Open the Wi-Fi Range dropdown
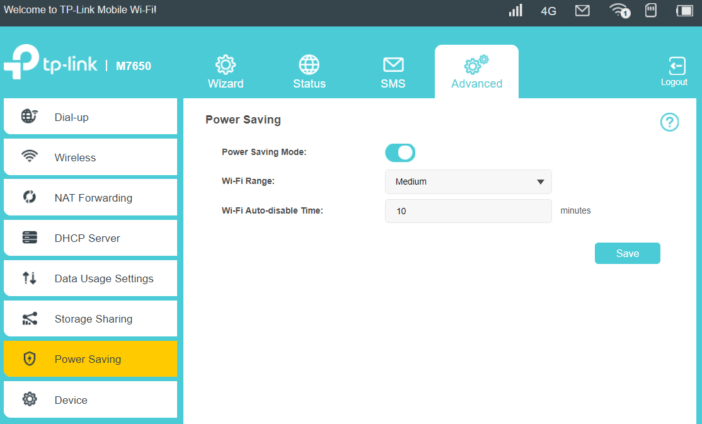 468,181
